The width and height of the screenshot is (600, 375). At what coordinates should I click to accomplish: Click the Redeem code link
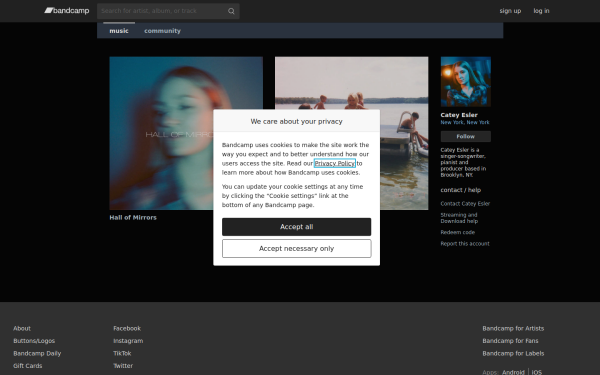(x=458, y=232)
